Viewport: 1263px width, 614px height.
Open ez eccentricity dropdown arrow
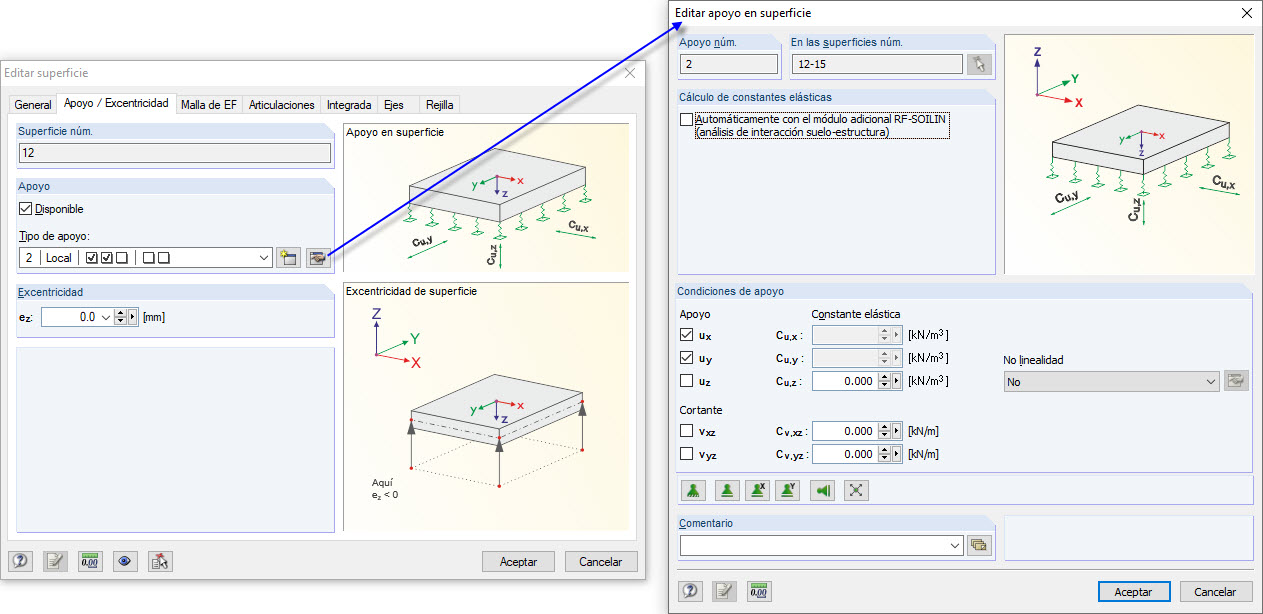tap(107, 317)
